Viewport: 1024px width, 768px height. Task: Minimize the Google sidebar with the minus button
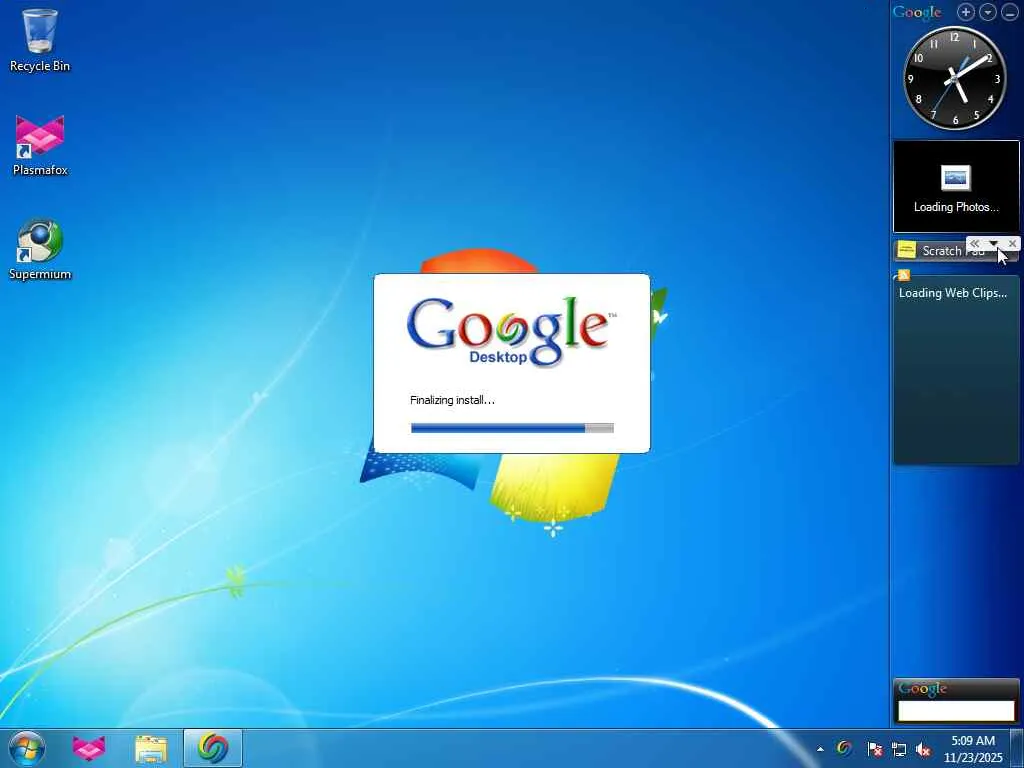click(x=1010, y=12)
